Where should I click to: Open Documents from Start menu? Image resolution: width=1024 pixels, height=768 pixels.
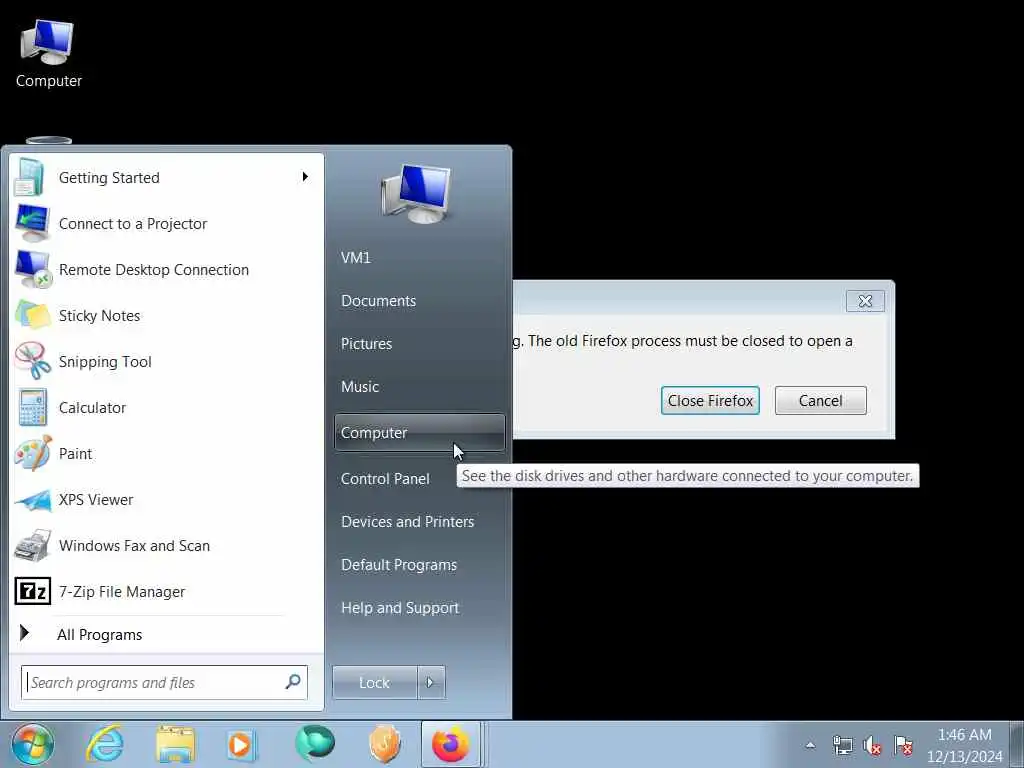tap(378, 300)
